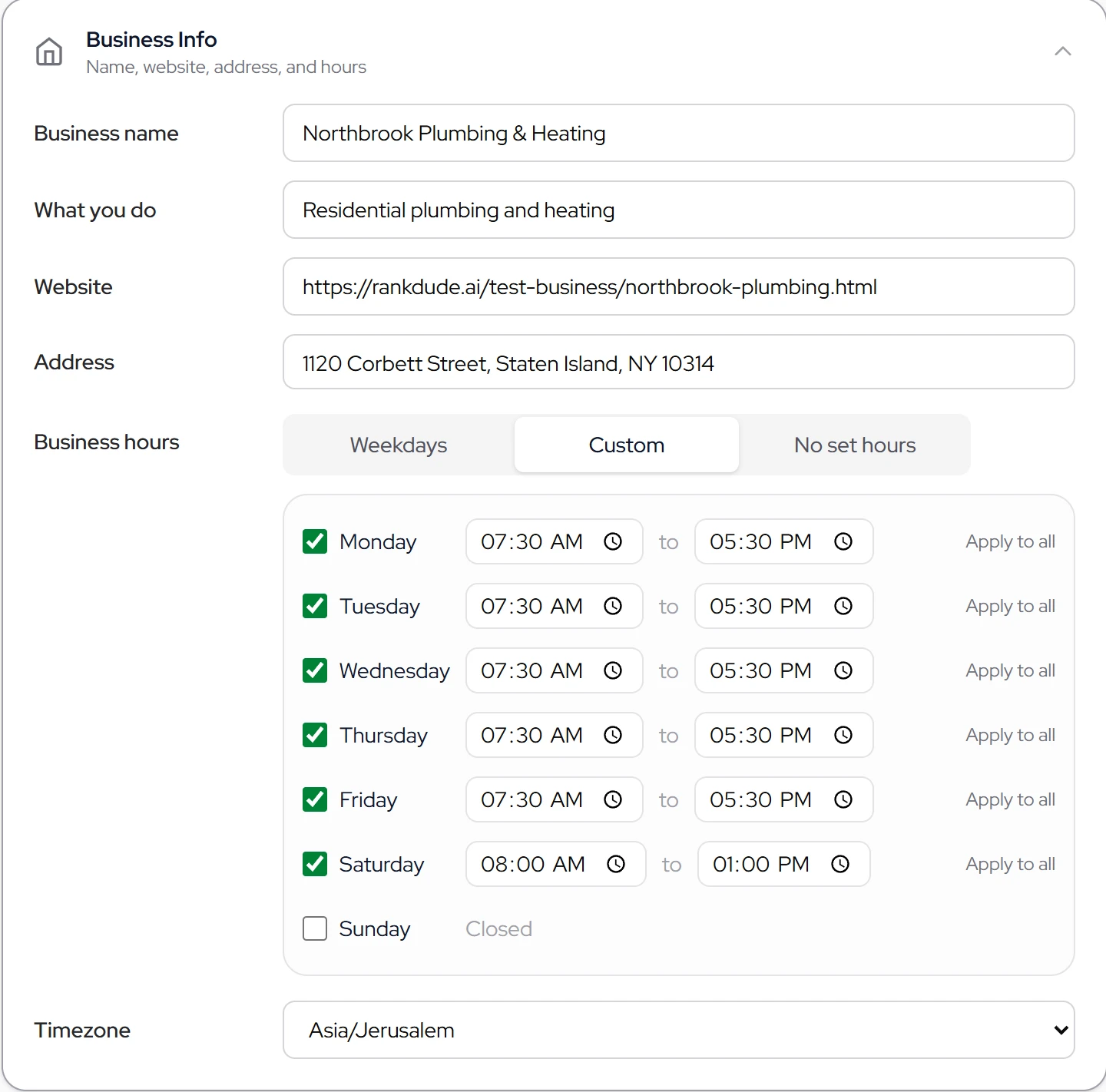Open clock picker for Thursday closing time
This screenshot has width=1106, height=1092.
coord(843,735)
